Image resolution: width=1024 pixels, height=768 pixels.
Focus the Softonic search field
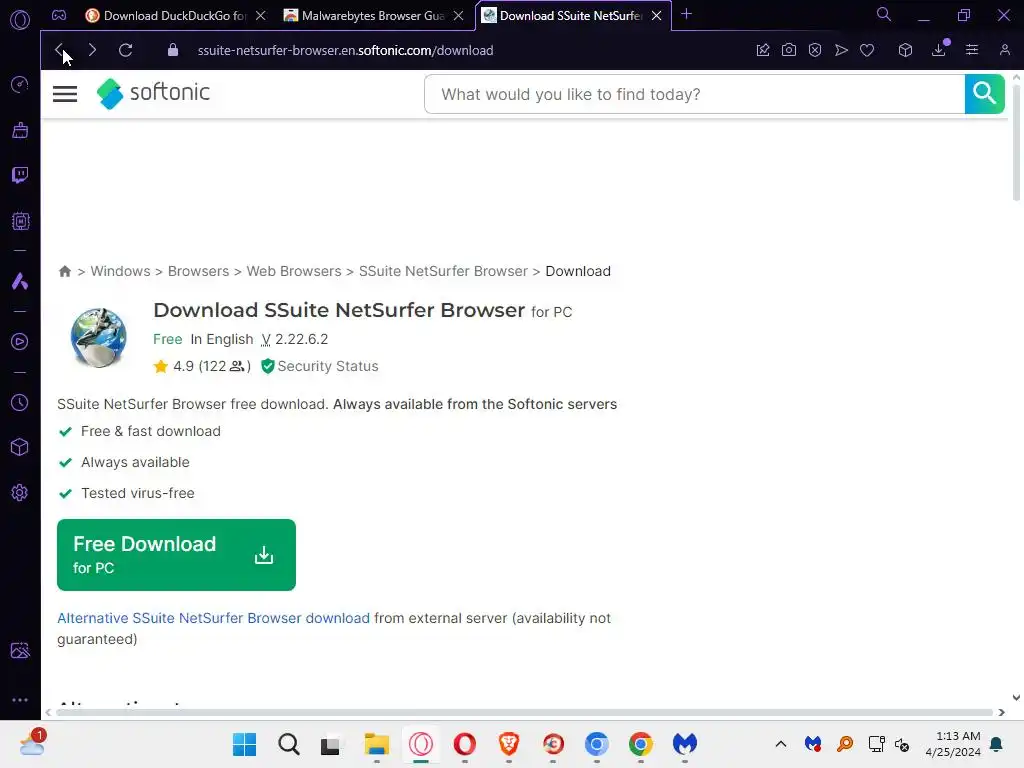tap(695, 95)
